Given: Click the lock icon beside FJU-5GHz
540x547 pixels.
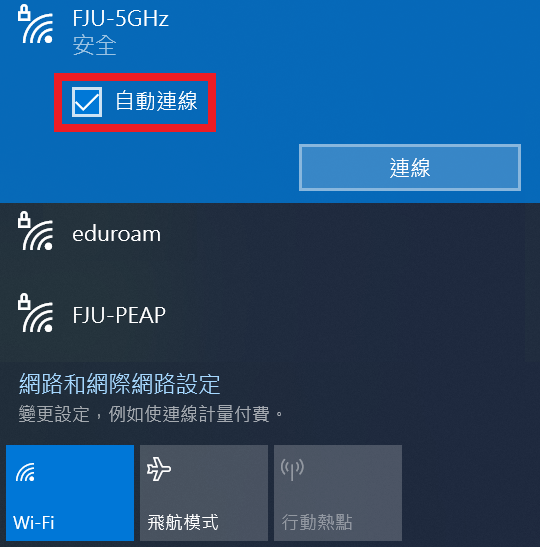Looking at the screenshot, I should (24, 13).
